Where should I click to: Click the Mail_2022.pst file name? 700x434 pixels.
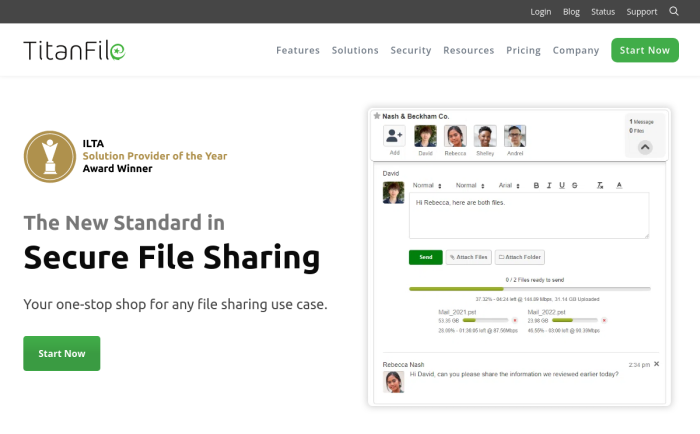(546, 312)
